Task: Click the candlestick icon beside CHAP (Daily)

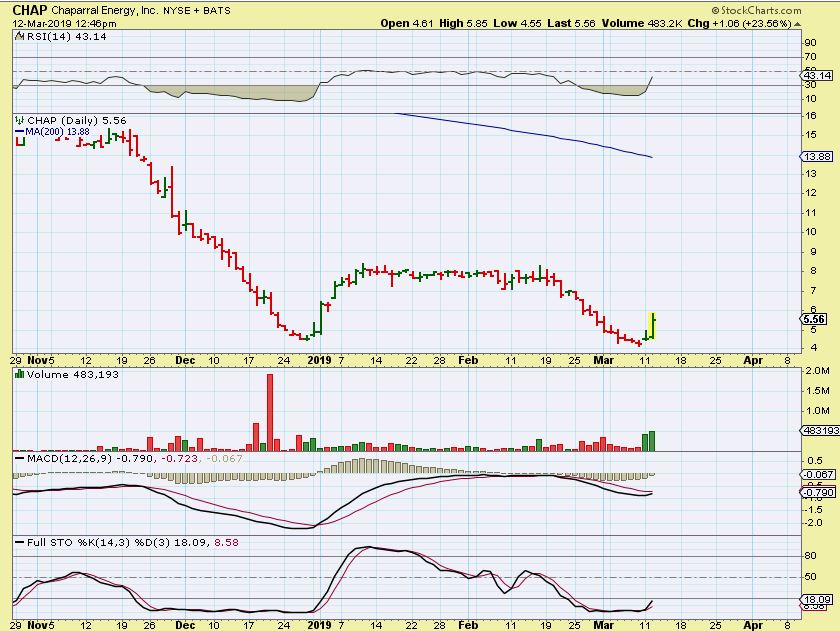Action: coord(20,120)
